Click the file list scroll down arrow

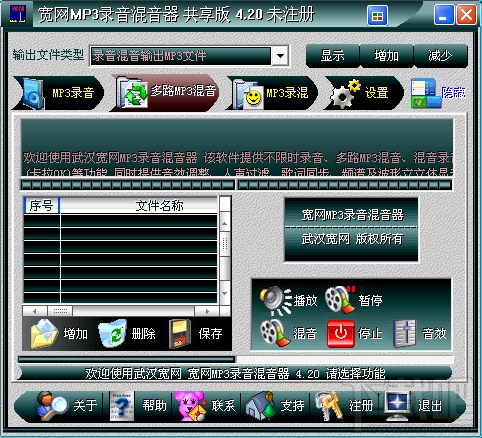pyautogui.click(x=225, y=293)
